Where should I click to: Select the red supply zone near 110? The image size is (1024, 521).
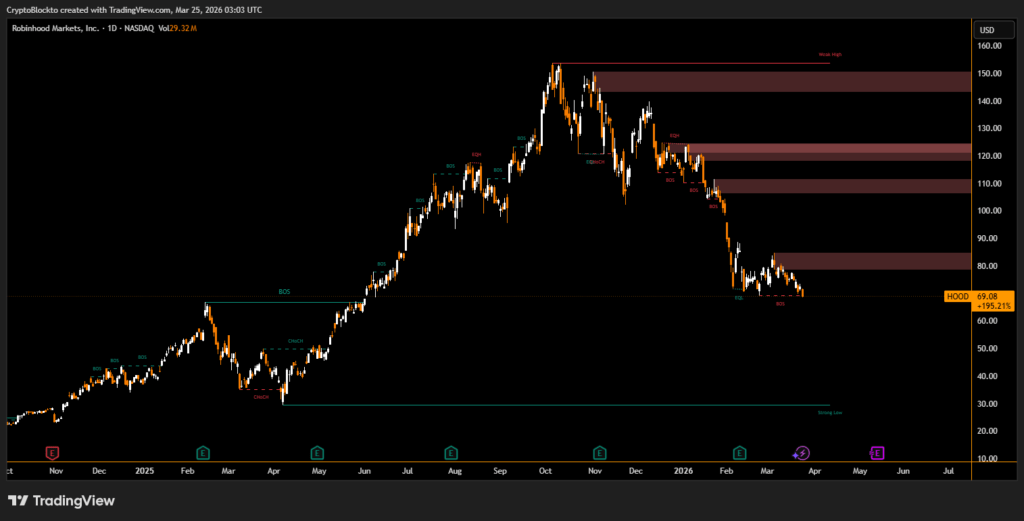pyautogui.click(x=840, y=186)
